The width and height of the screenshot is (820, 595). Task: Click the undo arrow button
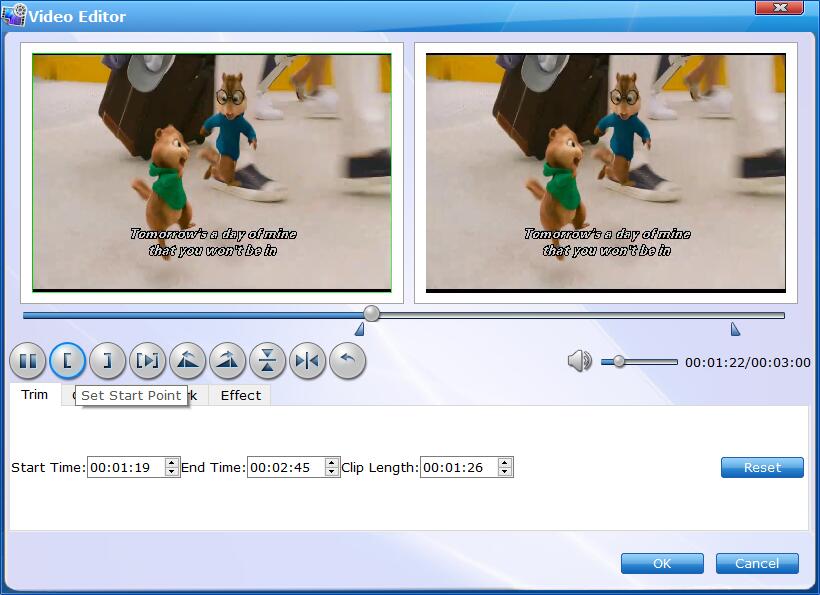347,361
